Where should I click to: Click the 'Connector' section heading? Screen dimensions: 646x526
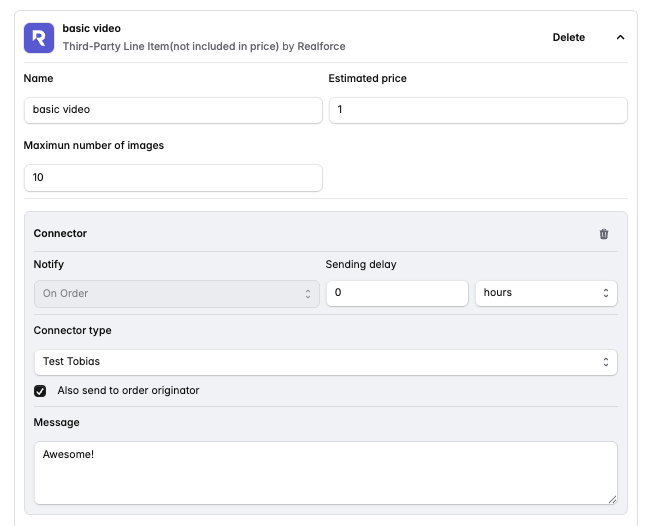pyautogui.click(x=60, y=234)
